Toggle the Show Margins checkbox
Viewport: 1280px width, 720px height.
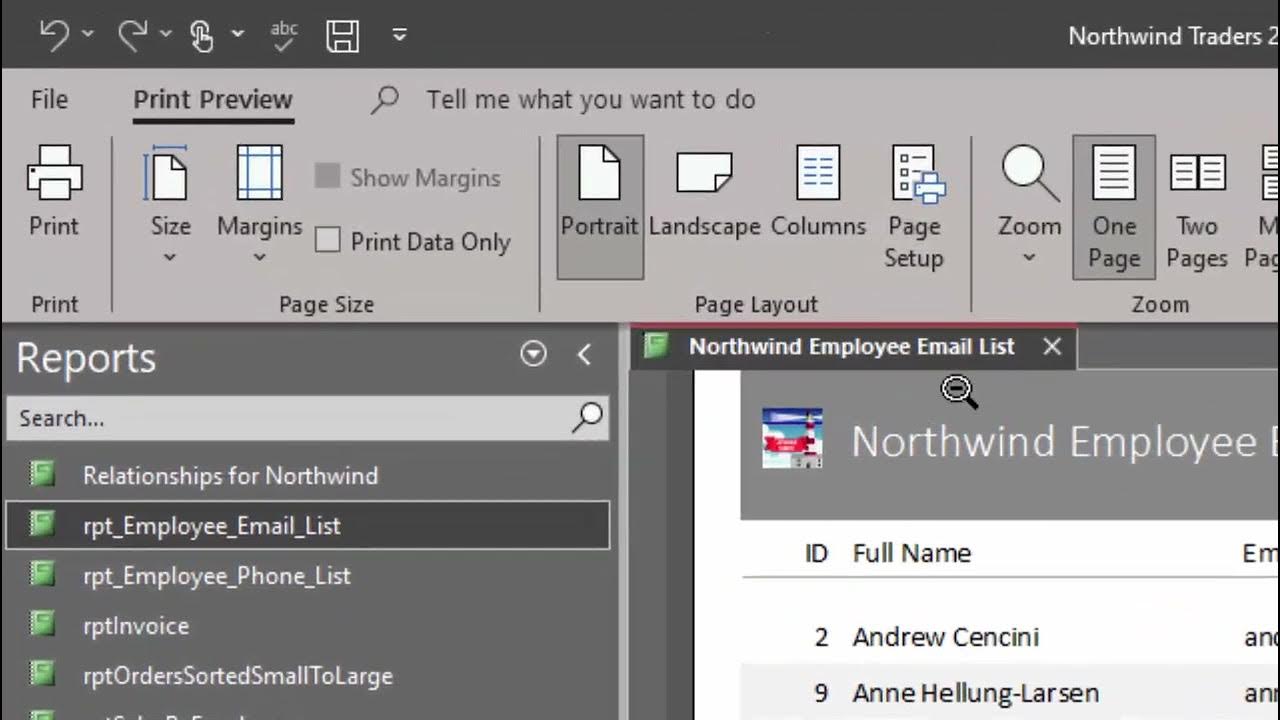tap(327, 177)
